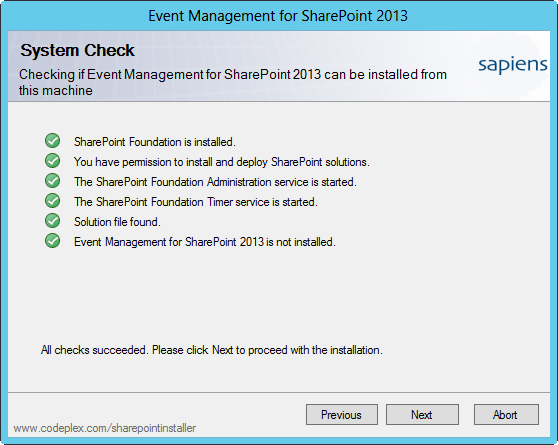The height and width of the screenshot is (445, 558).
Task: Click the window title Event Management for SharePoint 2013
Action: (278, 16)
